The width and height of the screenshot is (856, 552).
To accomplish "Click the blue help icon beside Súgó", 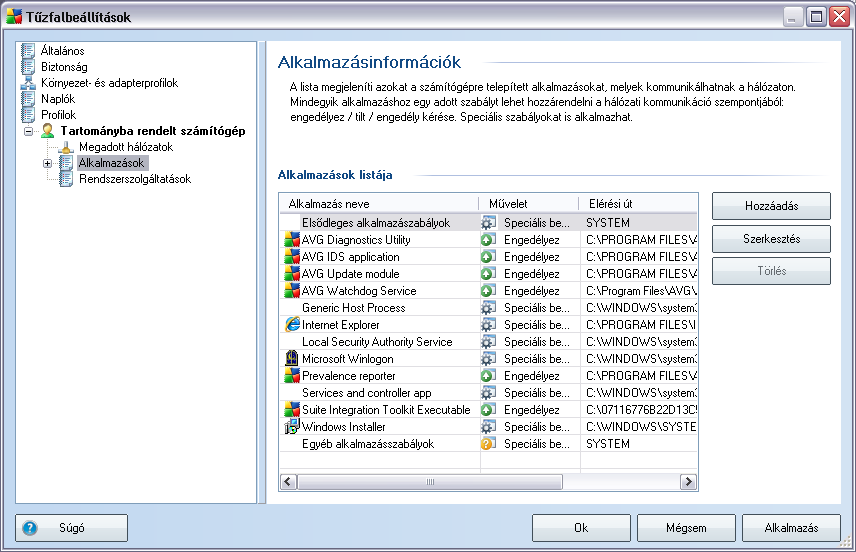I will (30, 528).
